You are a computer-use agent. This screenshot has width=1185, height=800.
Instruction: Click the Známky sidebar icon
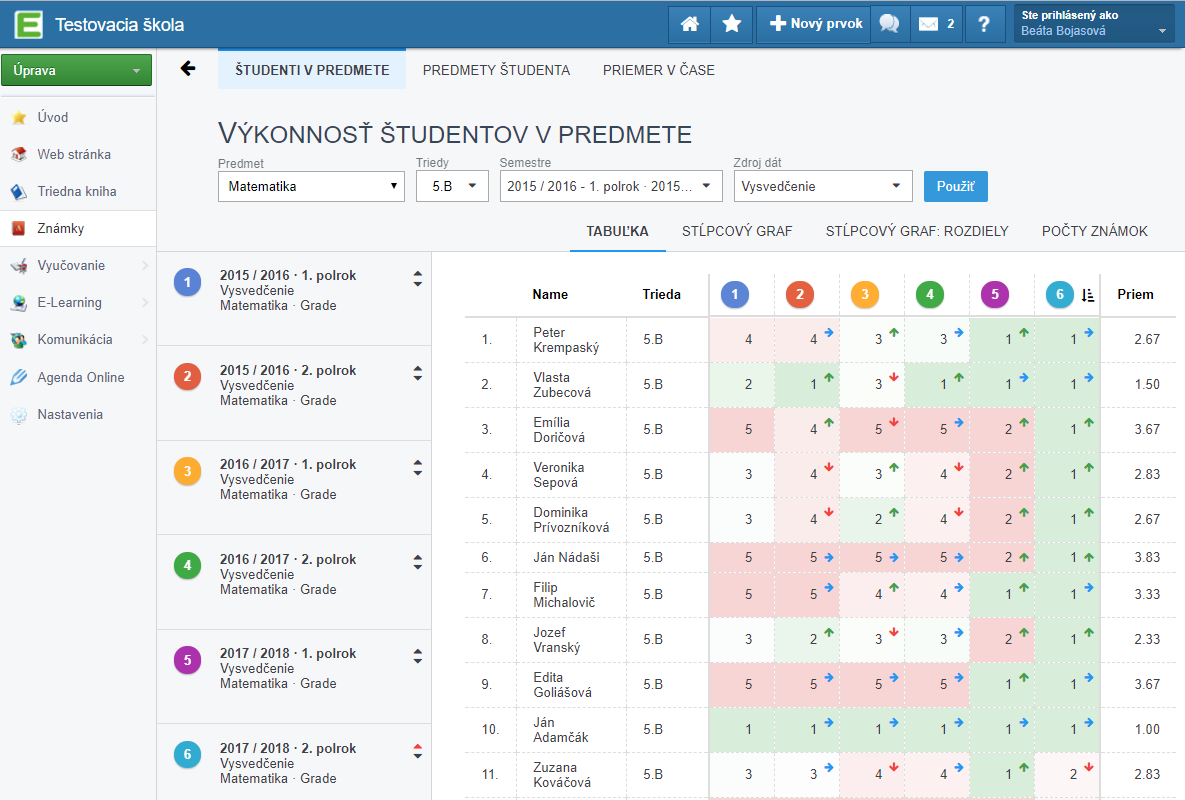click(19, 228)
